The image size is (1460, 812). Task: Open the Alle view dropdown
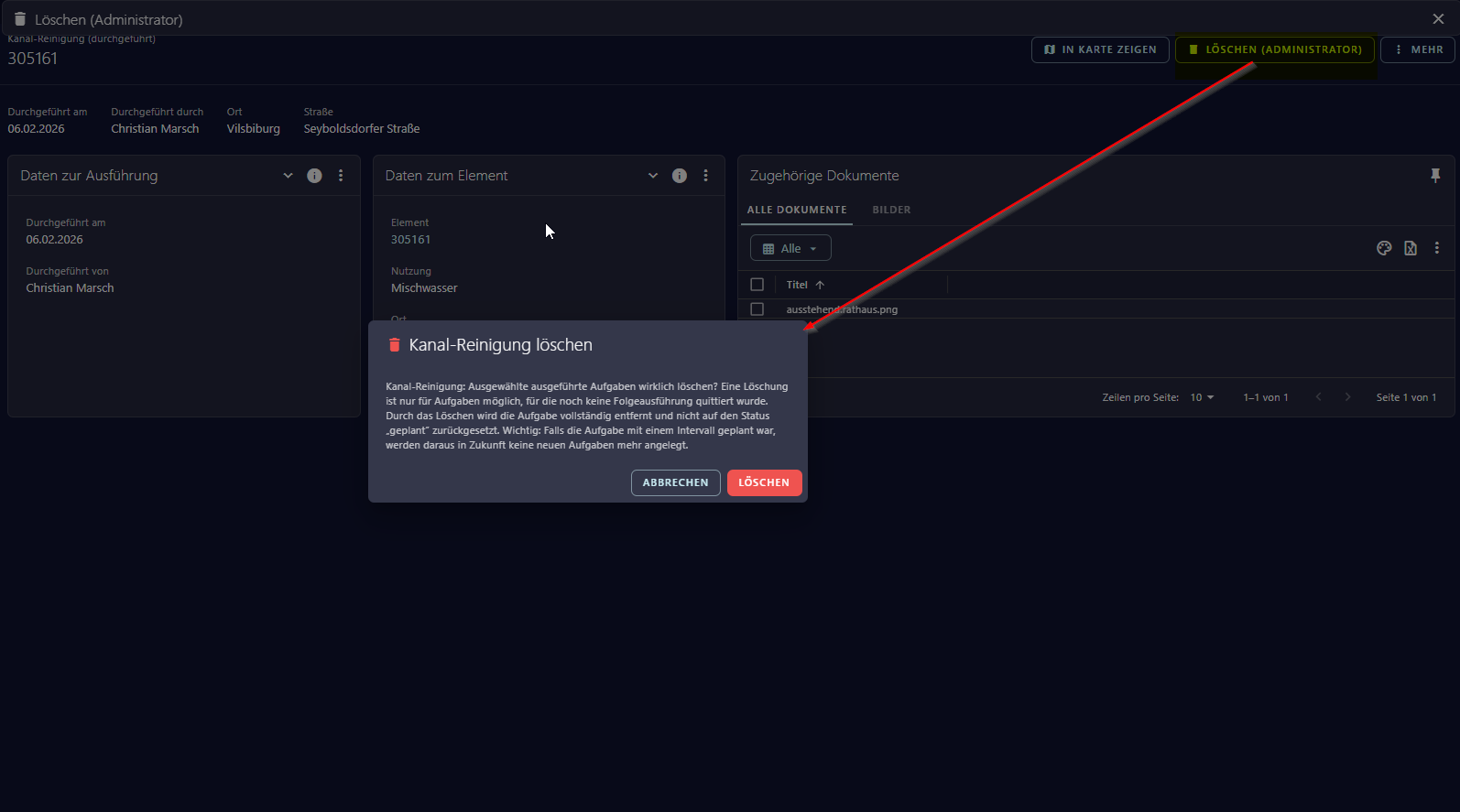790,248
